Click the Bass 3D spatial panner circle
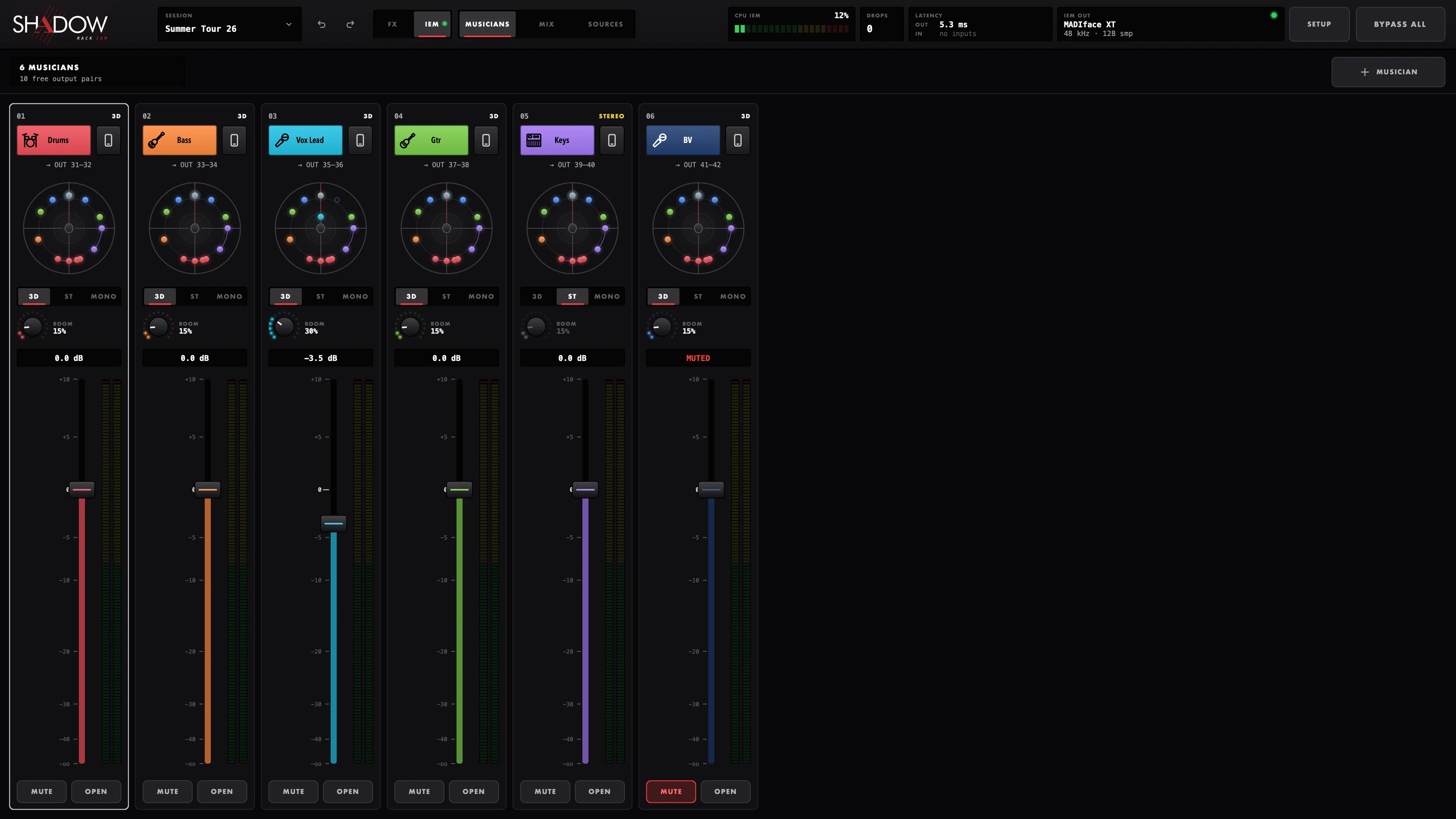Viewport: 1456px width, 819px height. [x=195, y=228]
